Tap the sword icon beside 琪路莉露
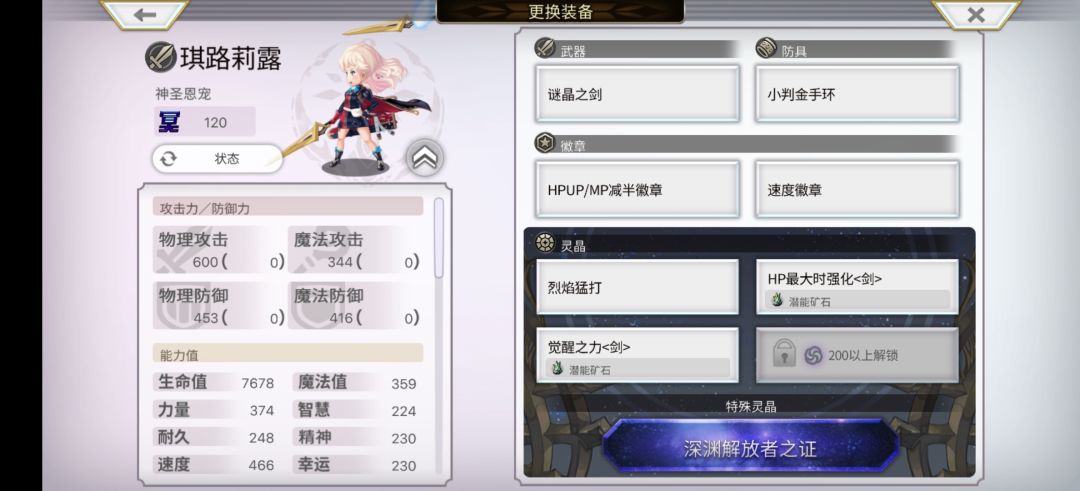 [x=160, y=57]
